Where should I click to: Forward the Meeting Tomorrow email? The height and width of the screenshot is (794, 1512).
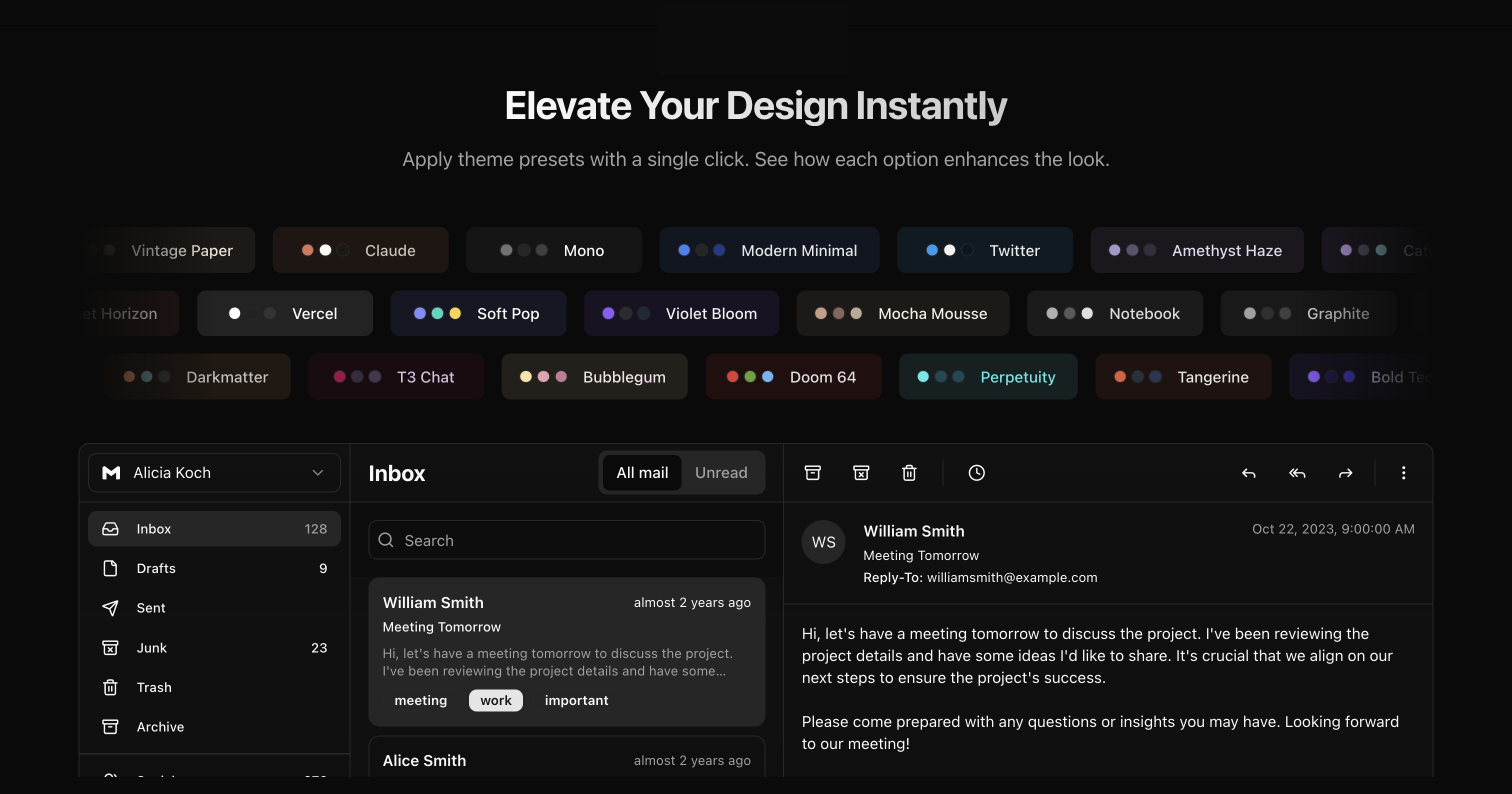click(1345, 473)
